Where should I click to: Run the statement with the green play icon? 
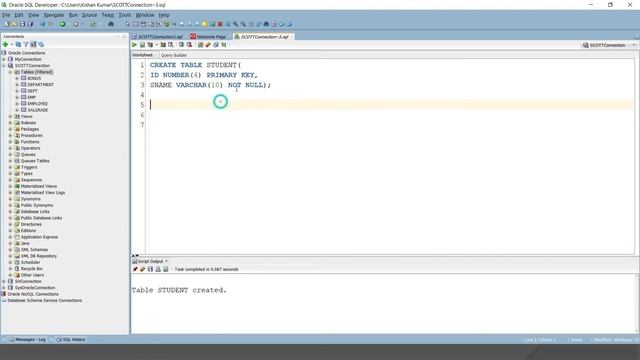(134, 45)
